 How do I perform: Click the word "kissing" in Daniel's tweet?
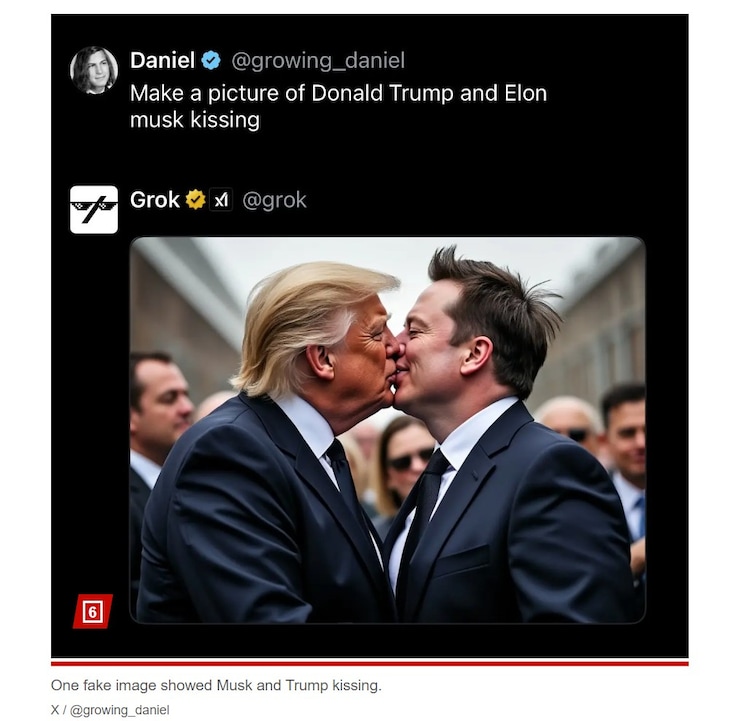click(194, 120)
